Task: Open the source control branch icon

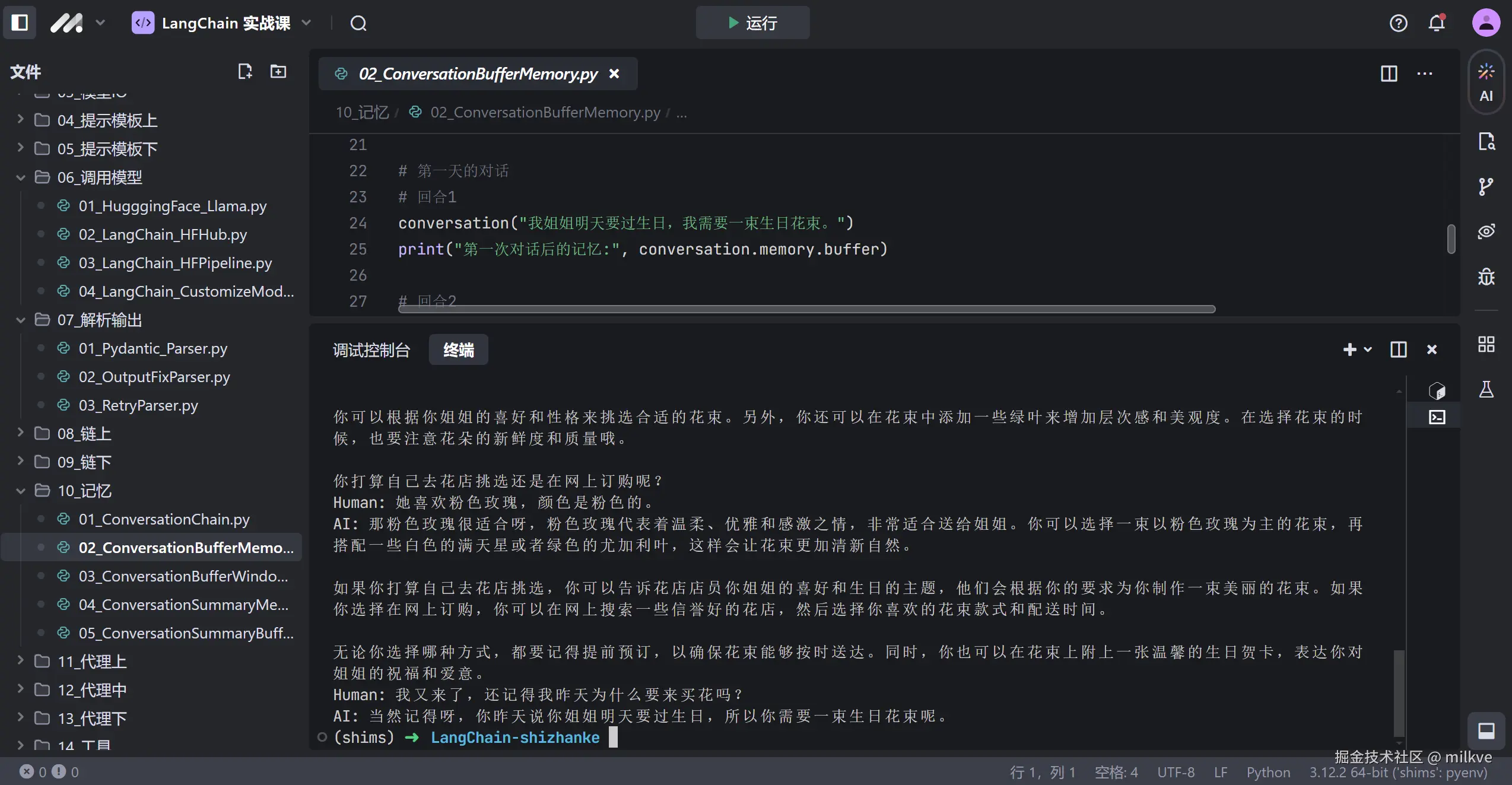Action: pos(1486,186)
